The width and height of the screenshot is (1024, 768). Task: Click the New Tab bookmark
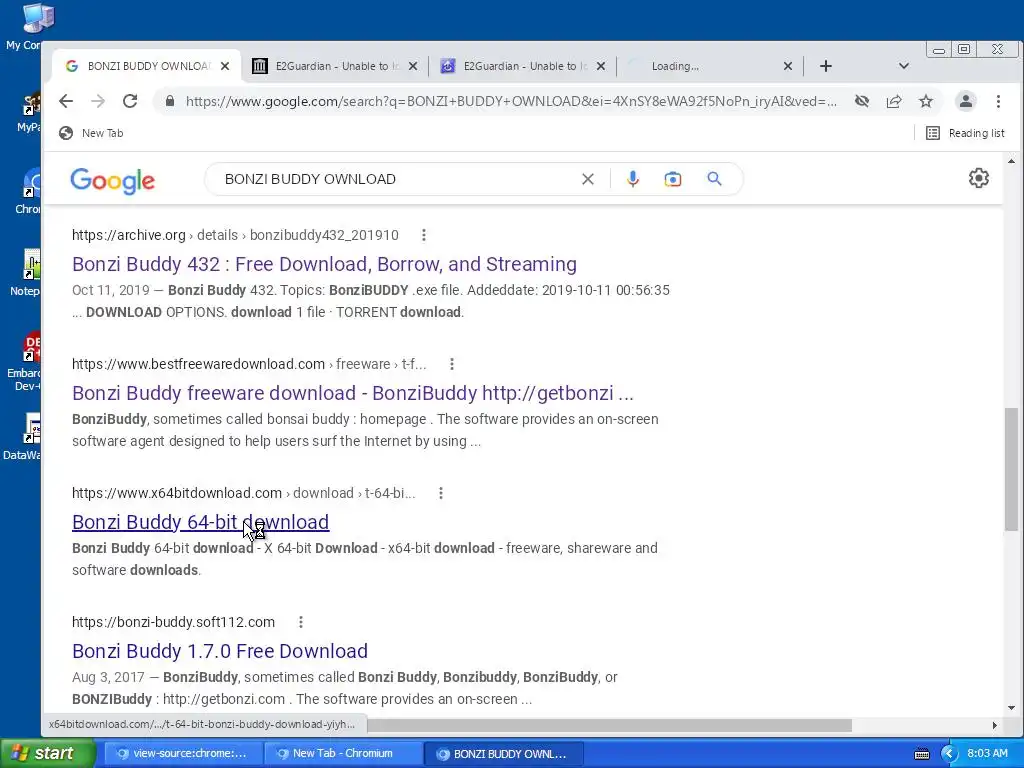pyautogui.click(x=91, y=133)
